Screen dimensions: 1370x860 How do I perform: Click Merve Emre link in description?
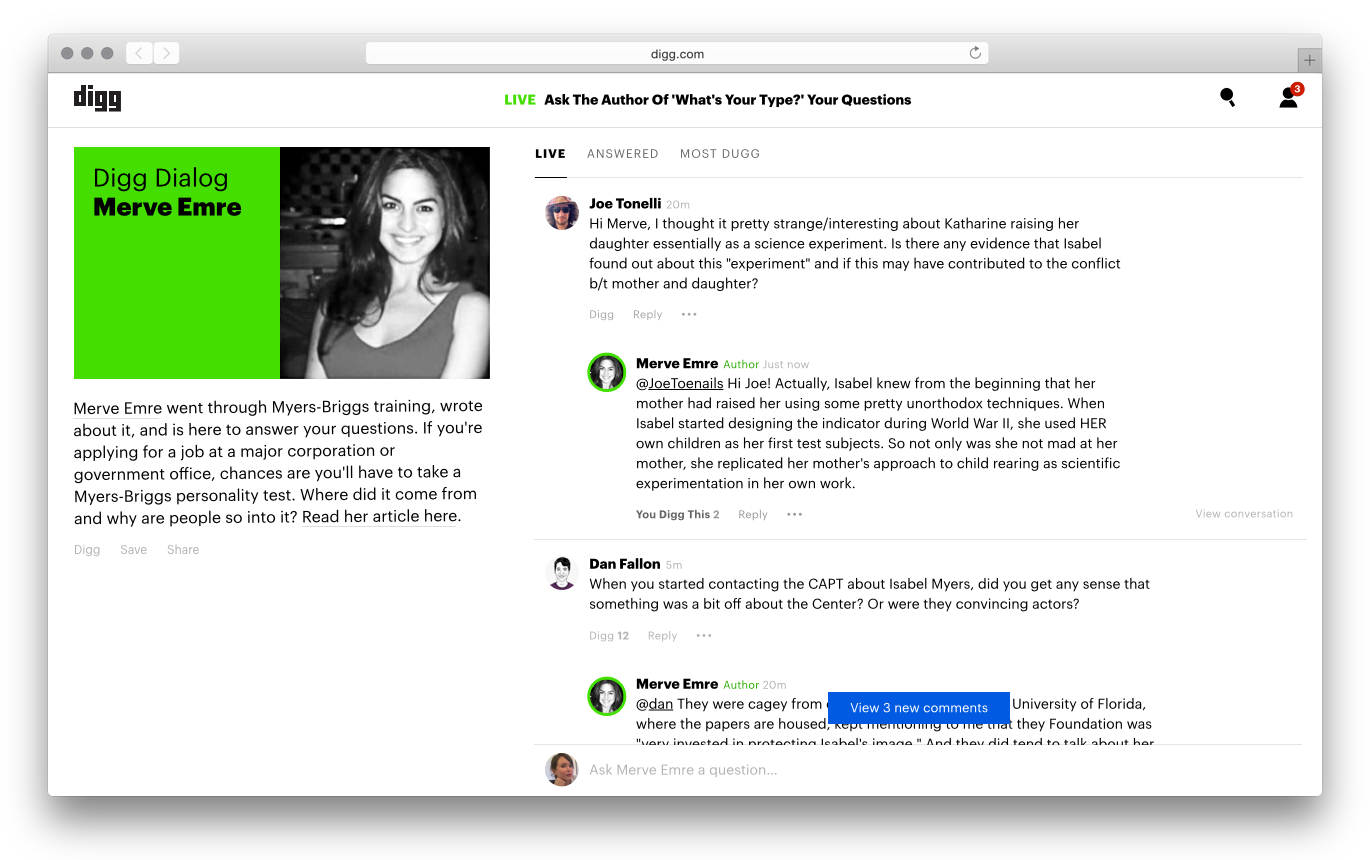118,407
